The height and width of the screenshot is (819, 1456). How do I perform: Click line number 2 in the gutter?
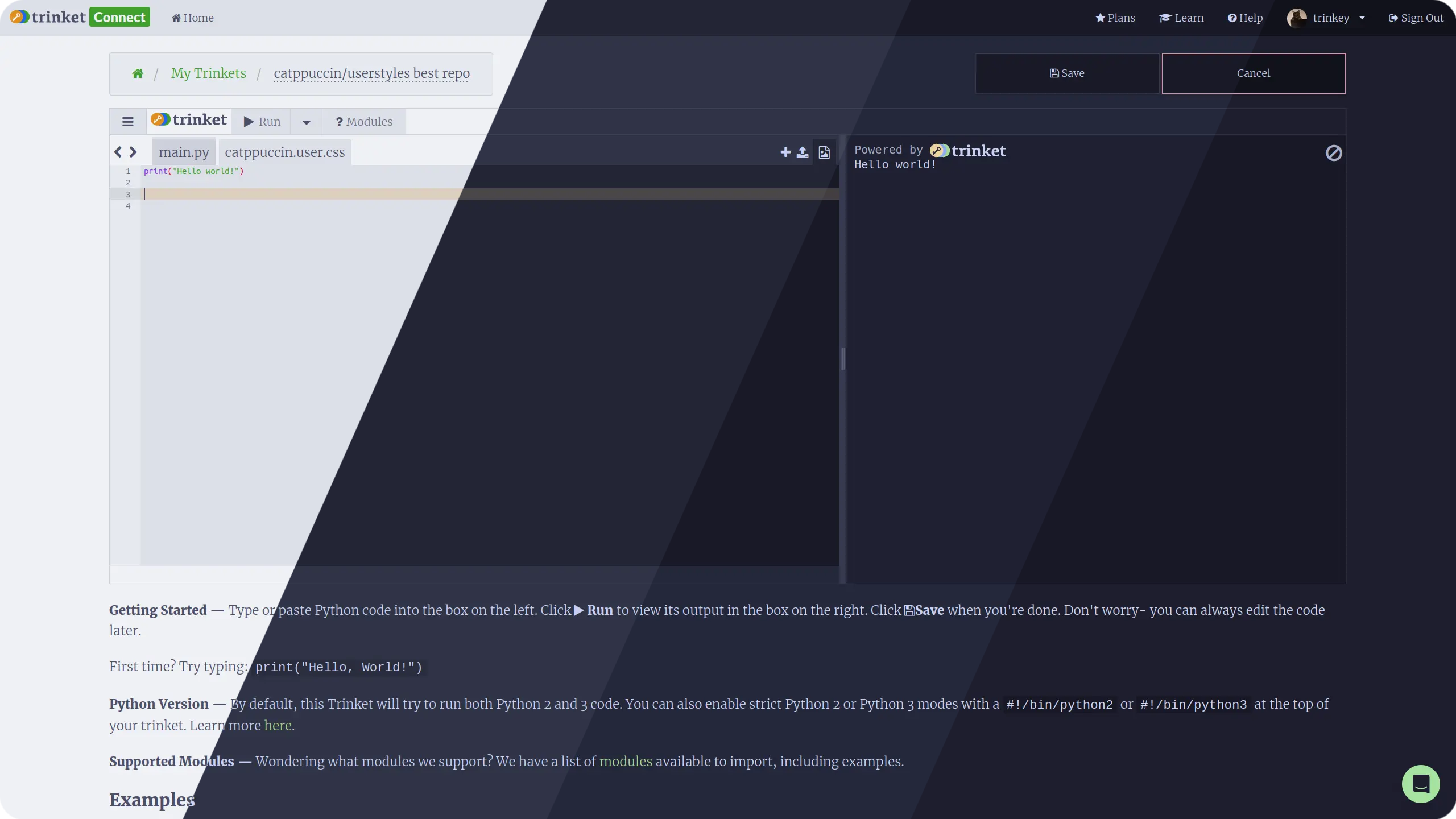pyautogui.click(x=128, y=183)
